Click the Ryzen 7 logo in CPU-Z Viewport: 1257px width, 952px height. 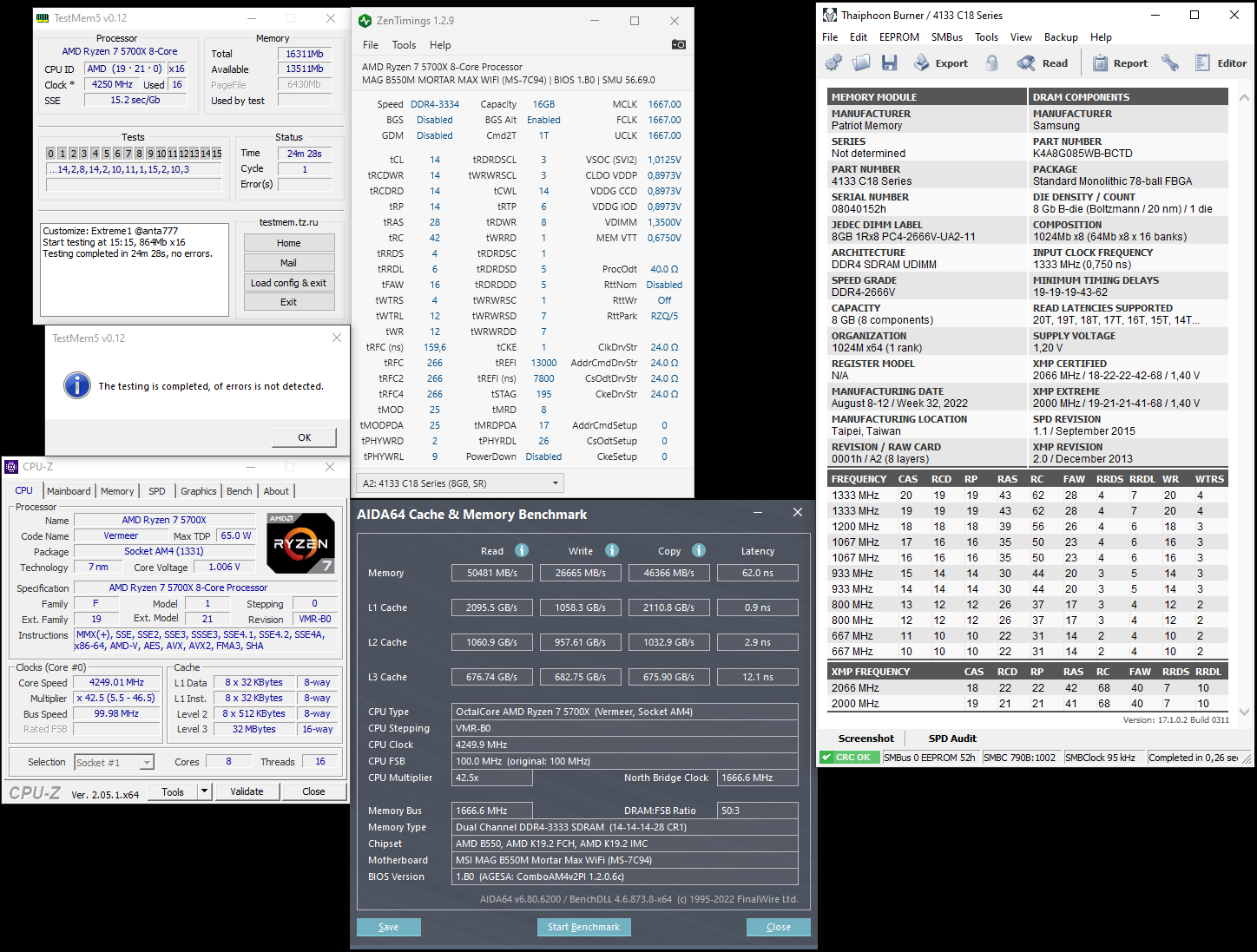tap(300, 543)
